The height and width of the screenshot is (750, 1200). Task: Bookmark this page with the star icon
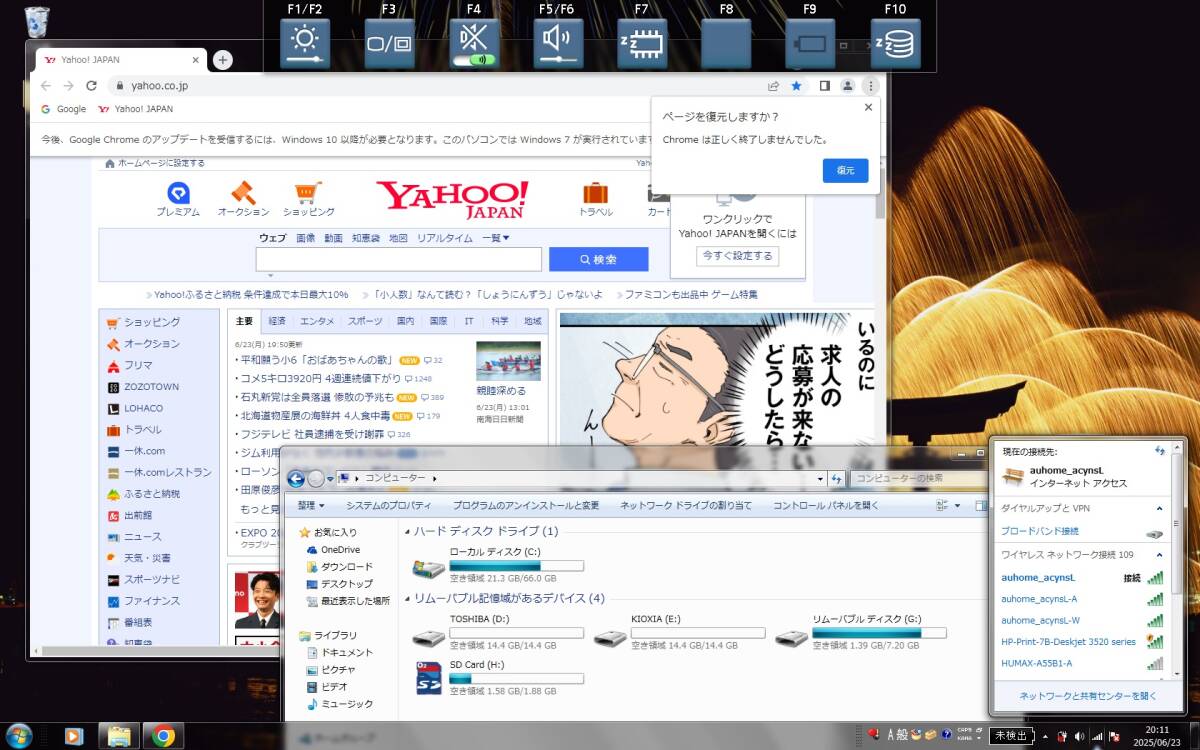pyautogui.click(x=796, y=86)
